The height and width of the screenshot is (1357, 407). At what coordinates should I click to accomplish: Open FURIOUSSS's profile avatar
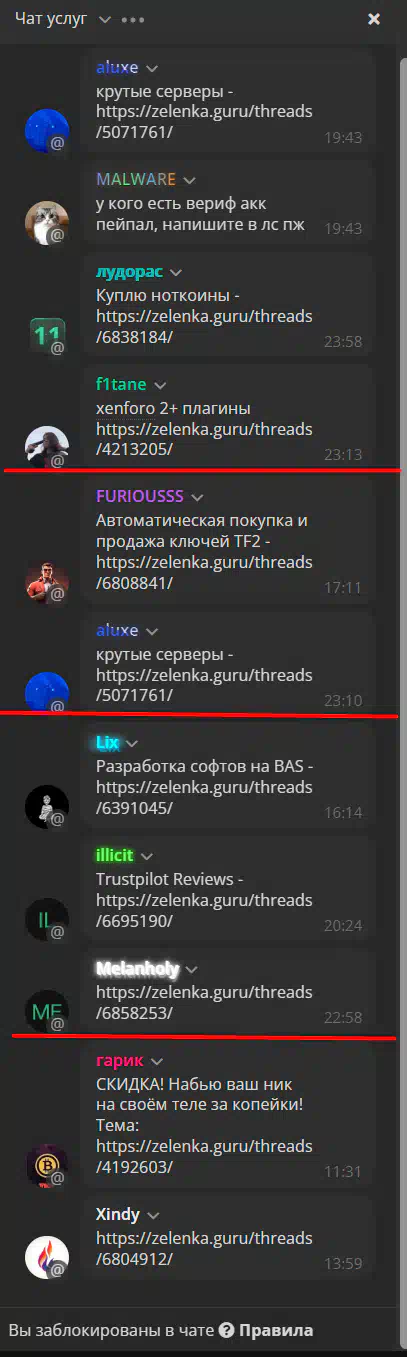click(x=46, y=585)
